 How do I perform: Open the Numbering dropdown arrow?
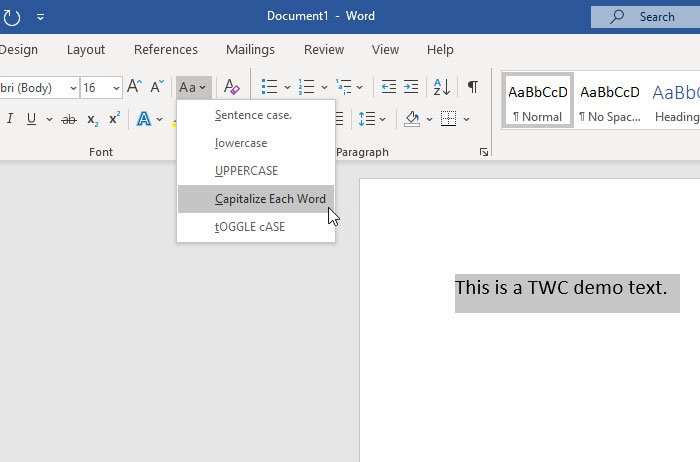(325, 87)
